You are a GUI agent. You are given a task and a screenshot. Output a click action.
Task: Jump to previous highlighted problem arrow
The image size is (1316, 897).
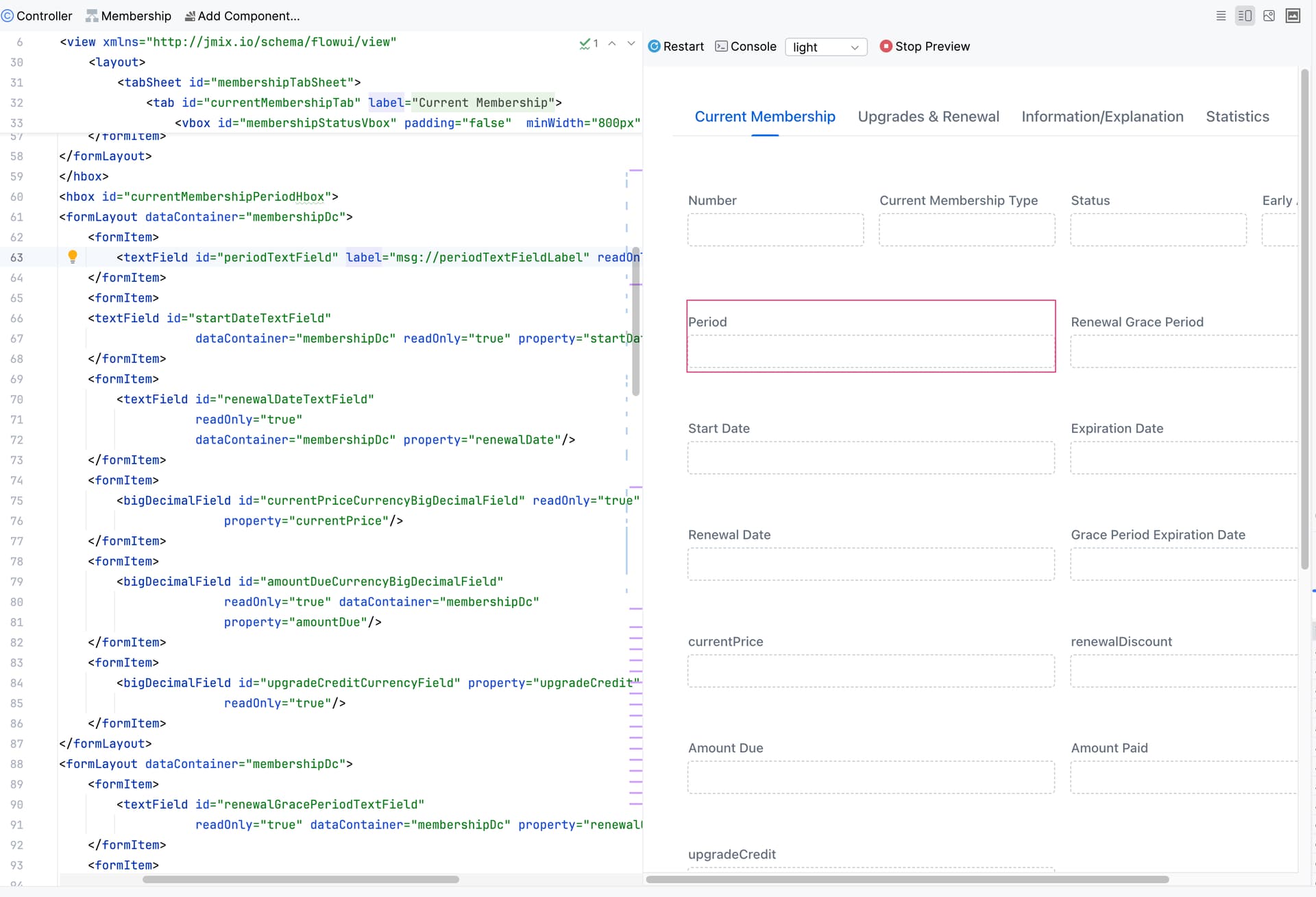pyautogui.click(x=612, y=43)
